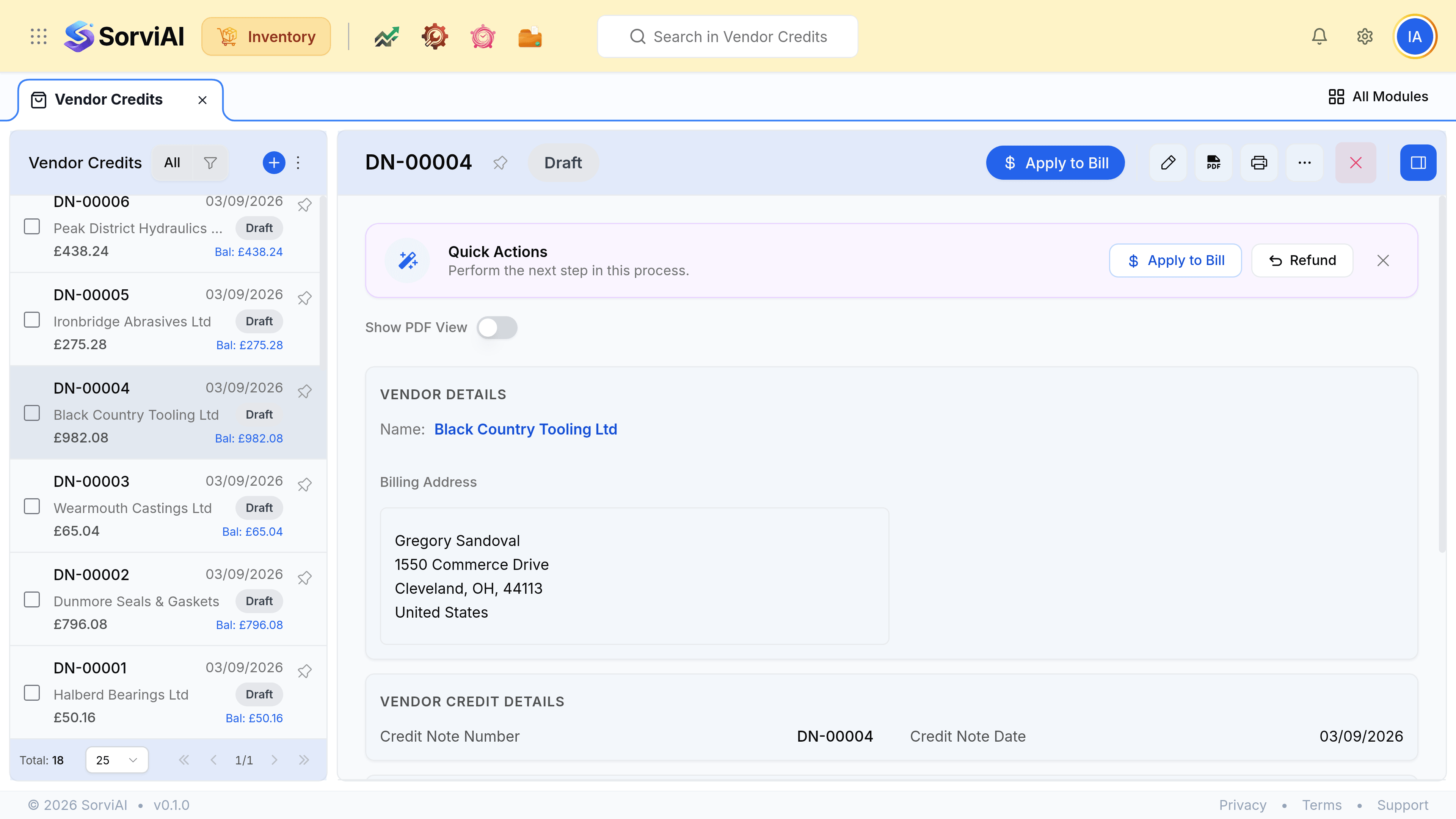Export DN-00004 as PDF
This screenshot has height=819, width=1456.
pos(1213,163)
